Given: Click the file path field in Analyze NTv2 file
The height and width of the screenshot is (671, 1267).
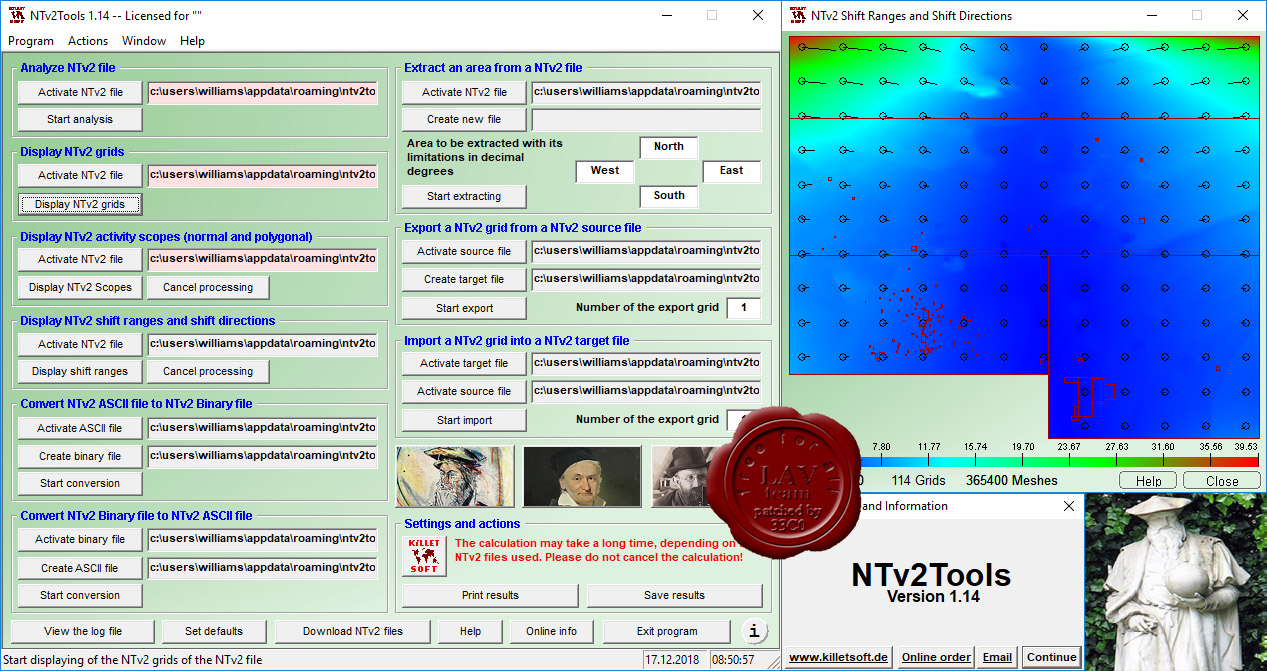Looking at the screenshot, I should tap(263, 92).
